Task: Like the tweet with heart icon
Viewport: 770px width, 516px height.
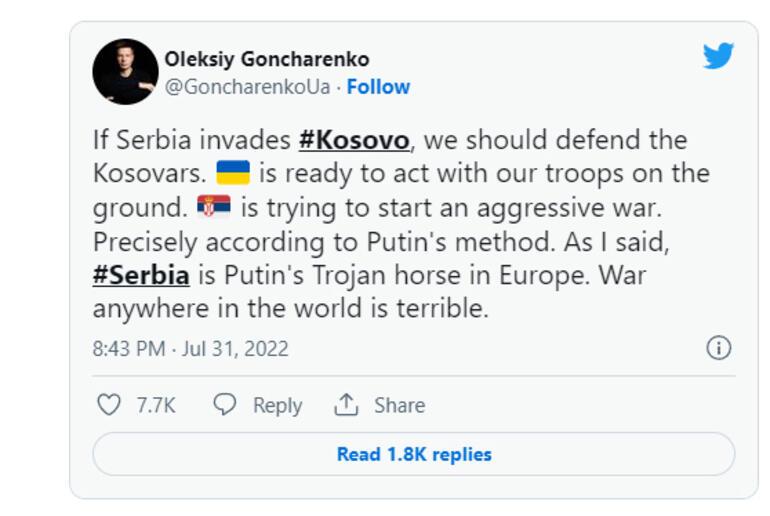Action: 109,405
